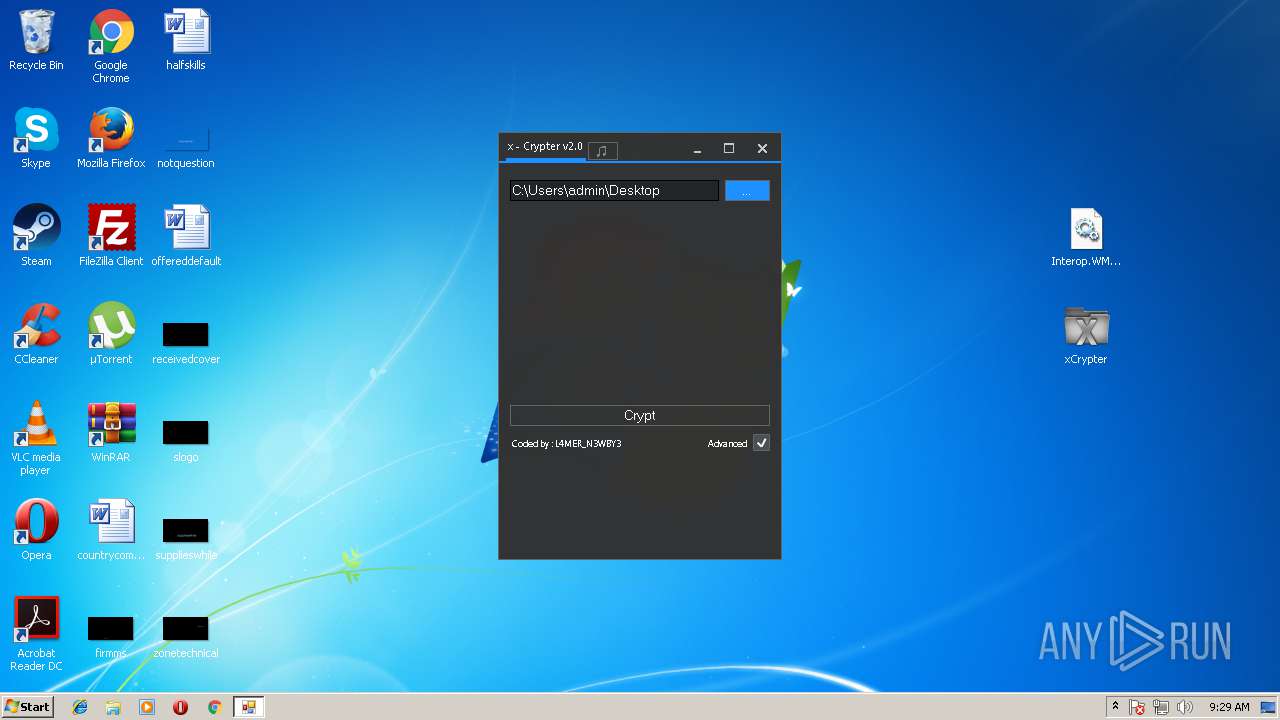Close the x-Crypter window
Screen dimensions: 1280x720
tap(762, 148)
